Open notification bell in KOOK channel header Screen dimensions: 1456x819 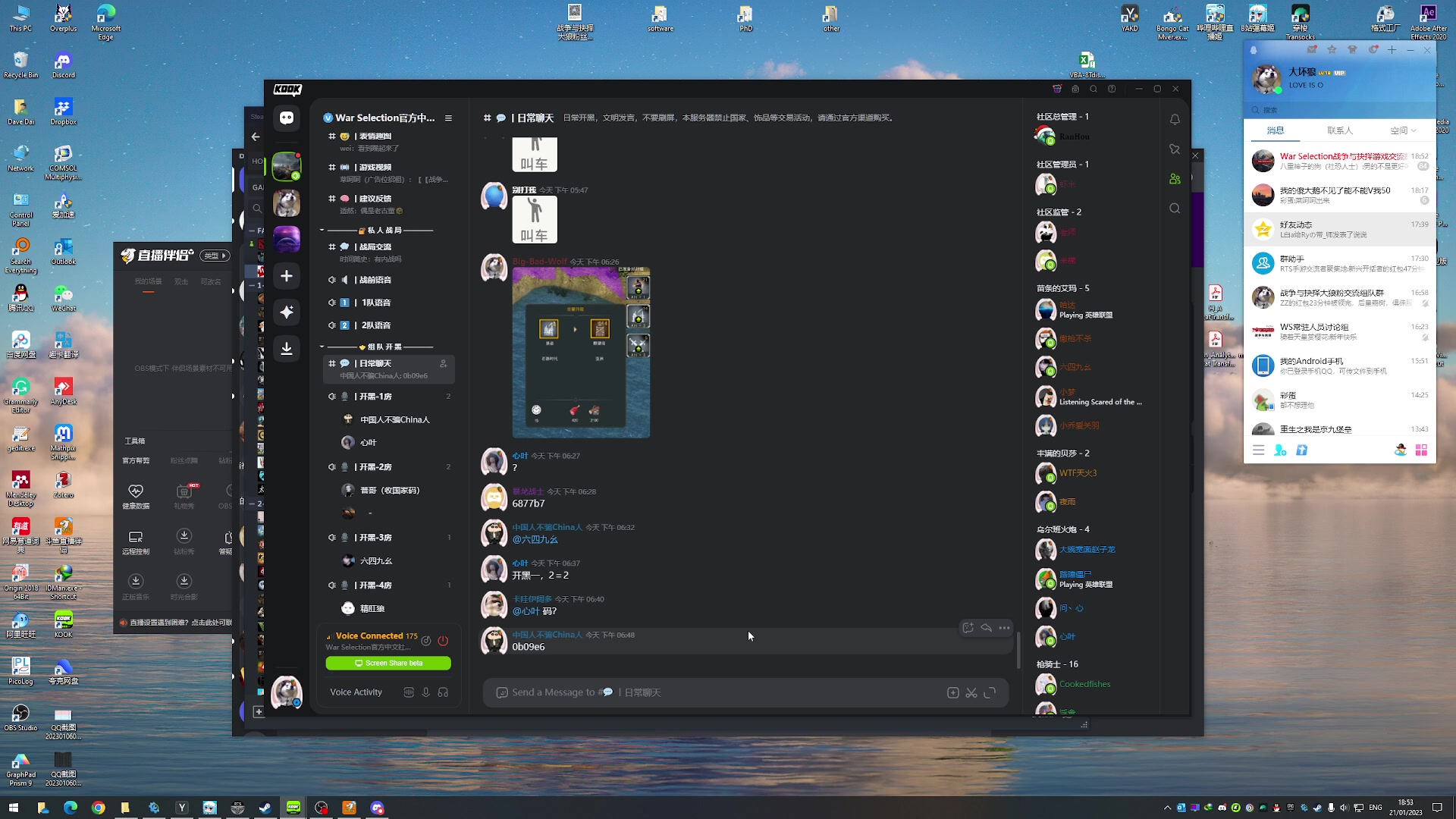point(1175,120)
